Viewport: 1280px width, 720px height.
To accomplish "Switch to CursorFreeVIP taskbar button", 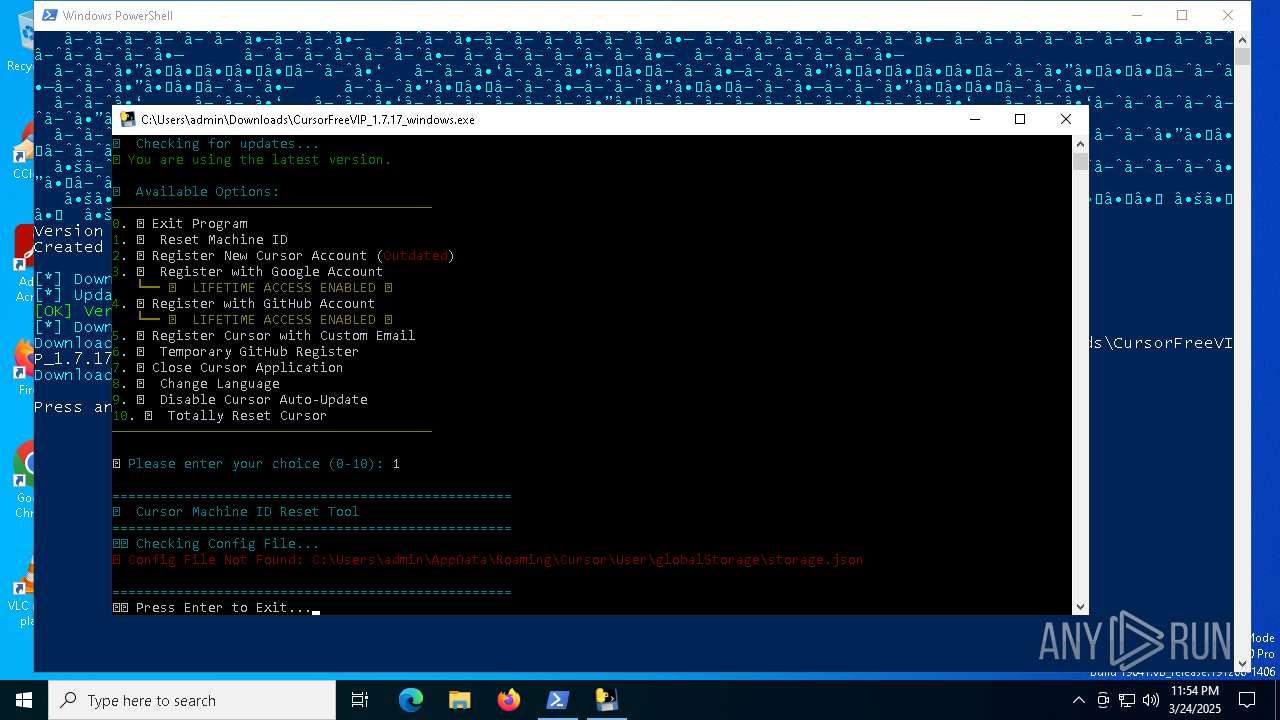I will [607, 700].
